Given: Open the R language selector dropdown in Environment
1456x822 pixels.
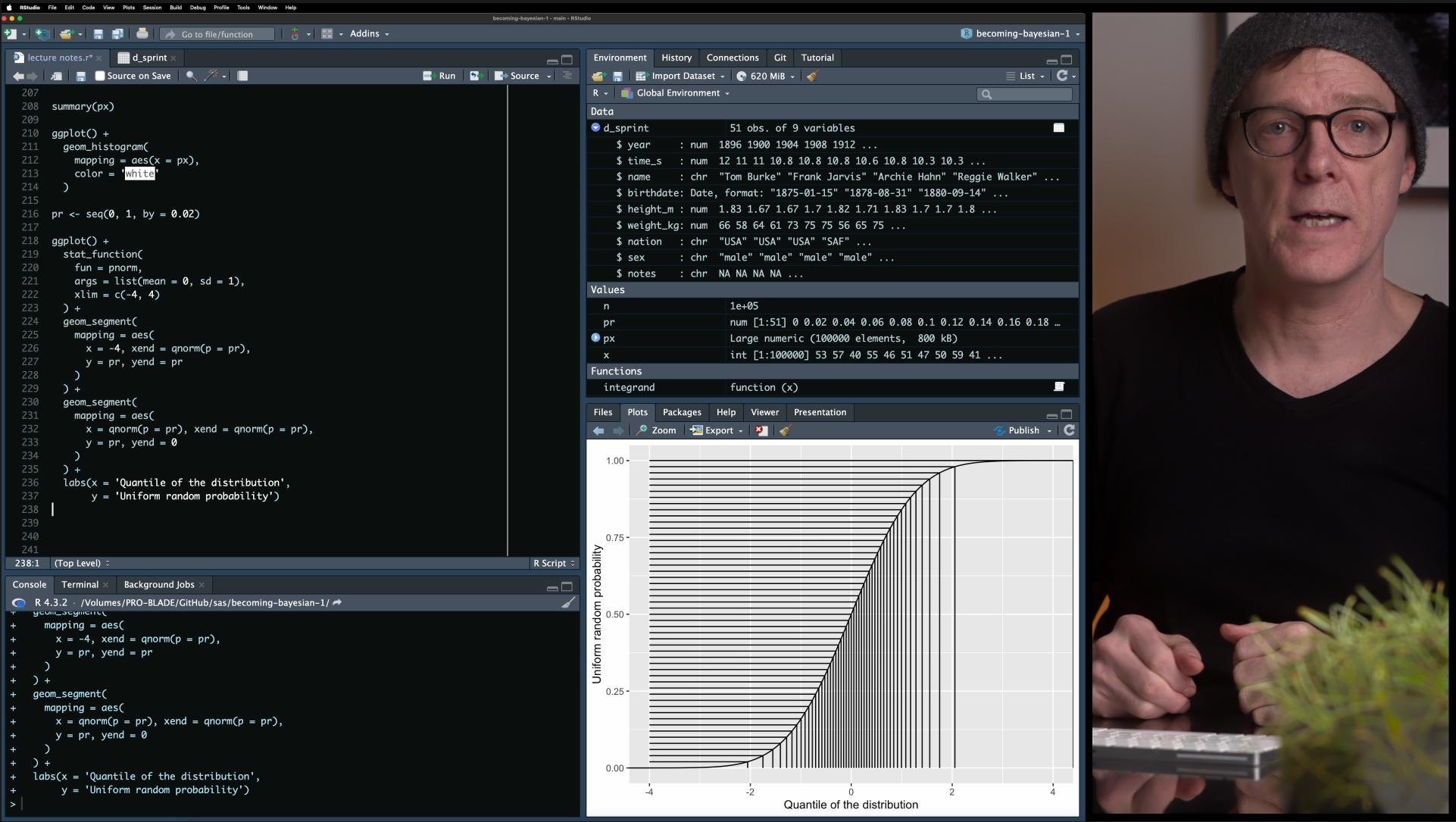Looking at the screenshot, I should (600, 93).
